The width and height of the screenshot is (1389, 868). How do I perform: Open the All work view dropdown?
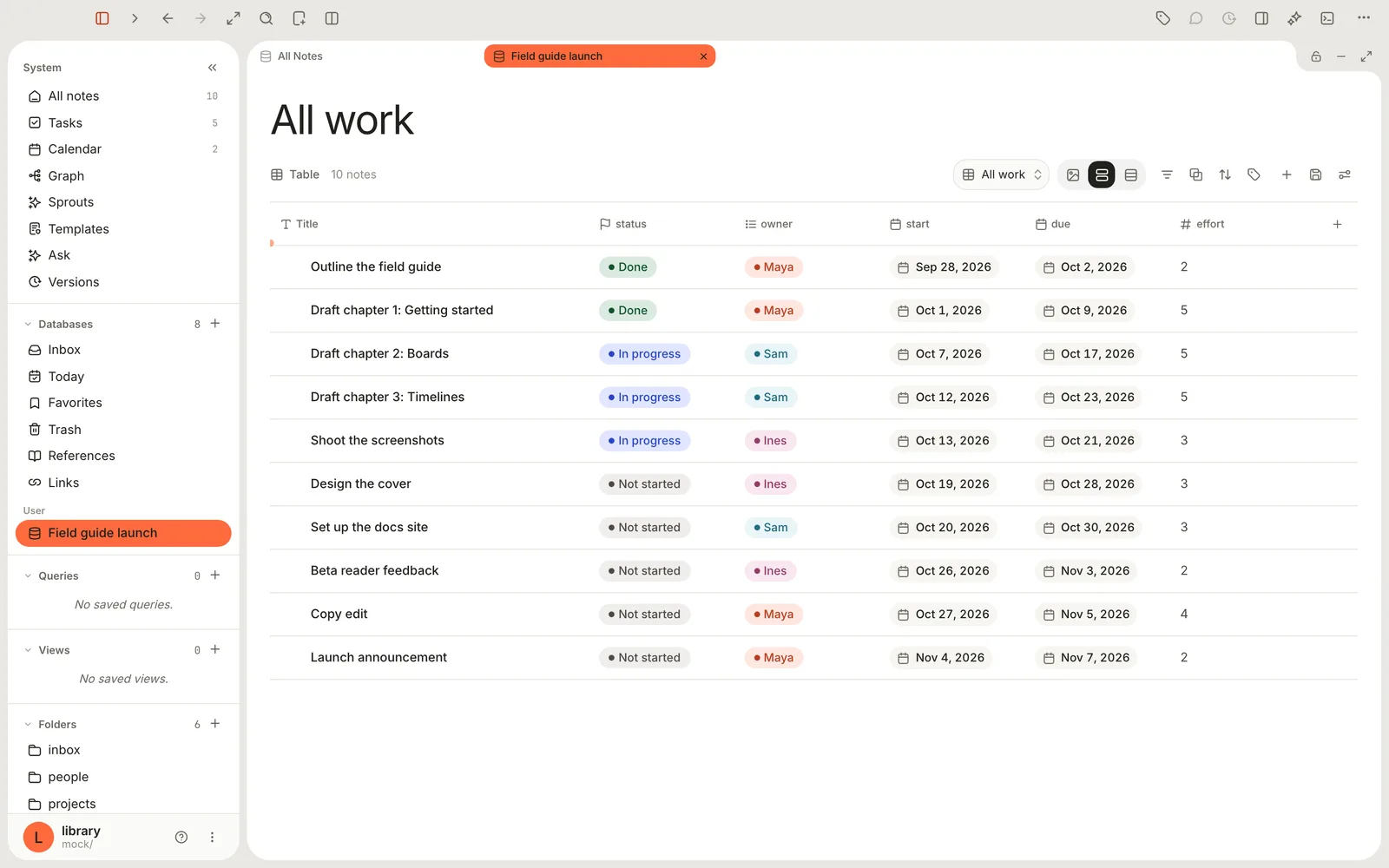tap(1002, 174)
